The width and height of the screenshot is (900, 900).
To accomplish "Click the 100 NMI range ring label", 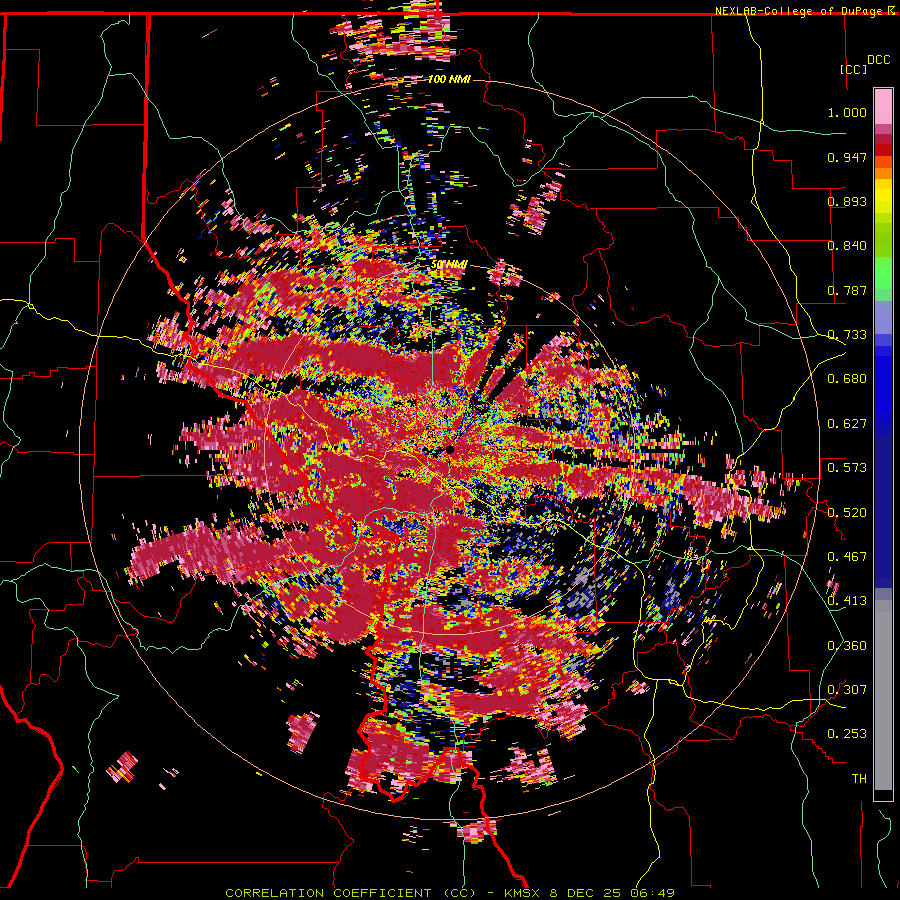I will 449,79.
